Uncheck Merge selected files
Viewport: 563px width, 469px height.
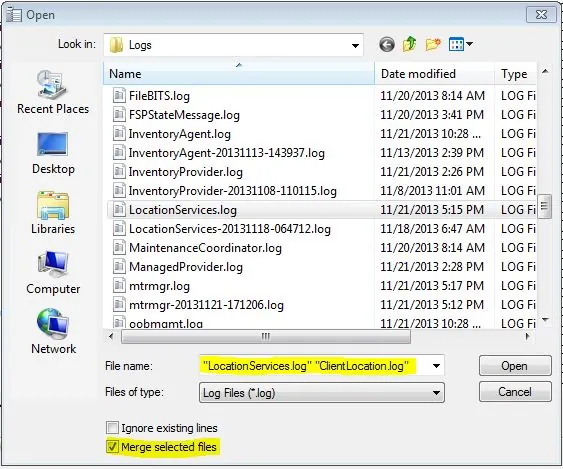112,447
